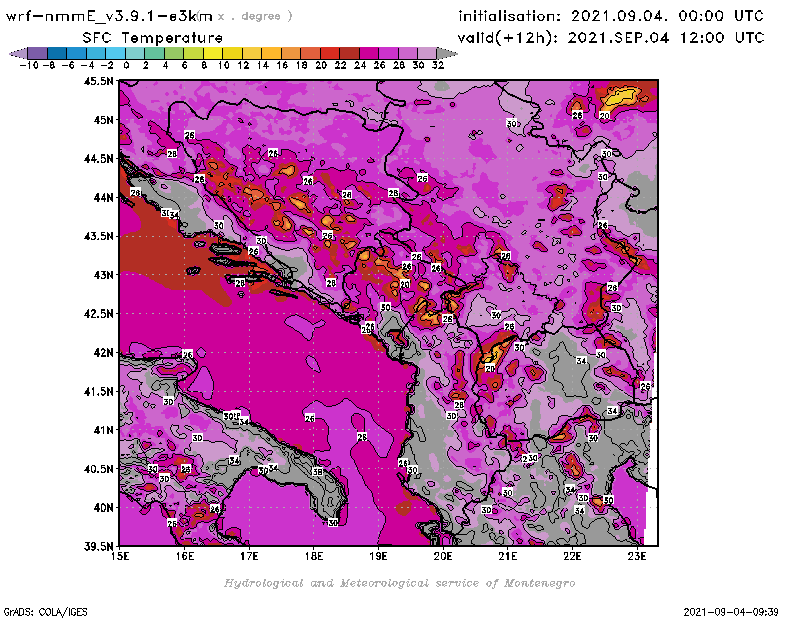This screenshot has height=618, width=800.
Task: Click the '41N' latitude label
Action: [x=103, y=430]
